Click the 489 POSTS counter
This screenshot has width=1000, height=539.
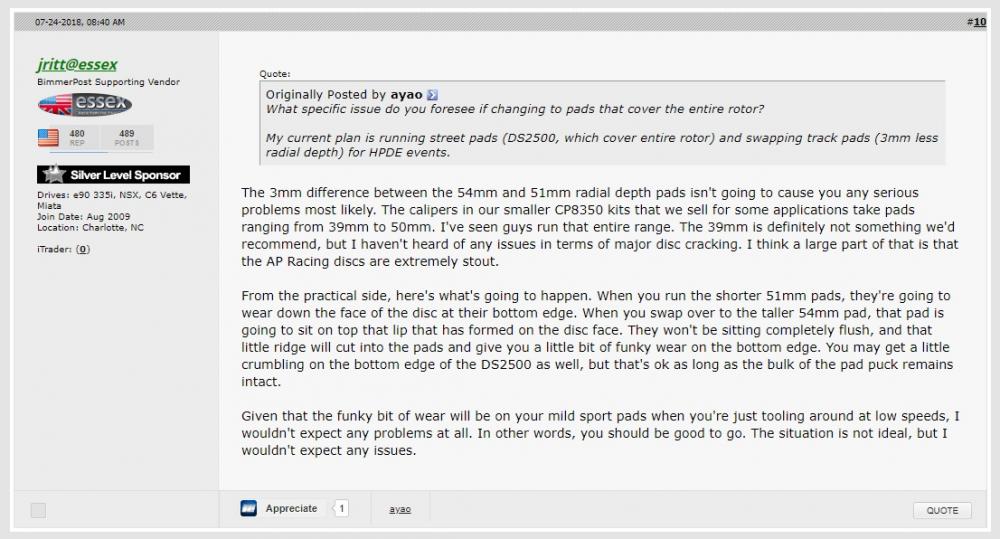point(126,137)
